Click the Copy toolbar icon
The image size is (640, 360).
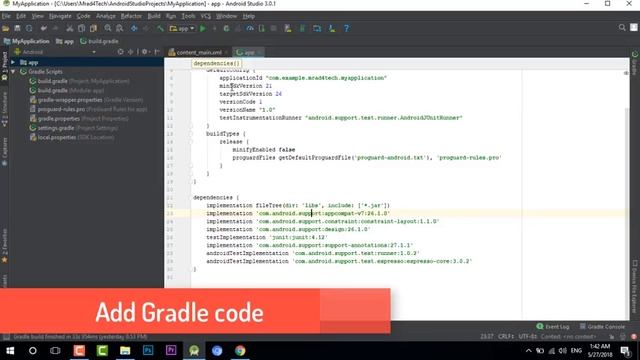(x=82, y=29)
